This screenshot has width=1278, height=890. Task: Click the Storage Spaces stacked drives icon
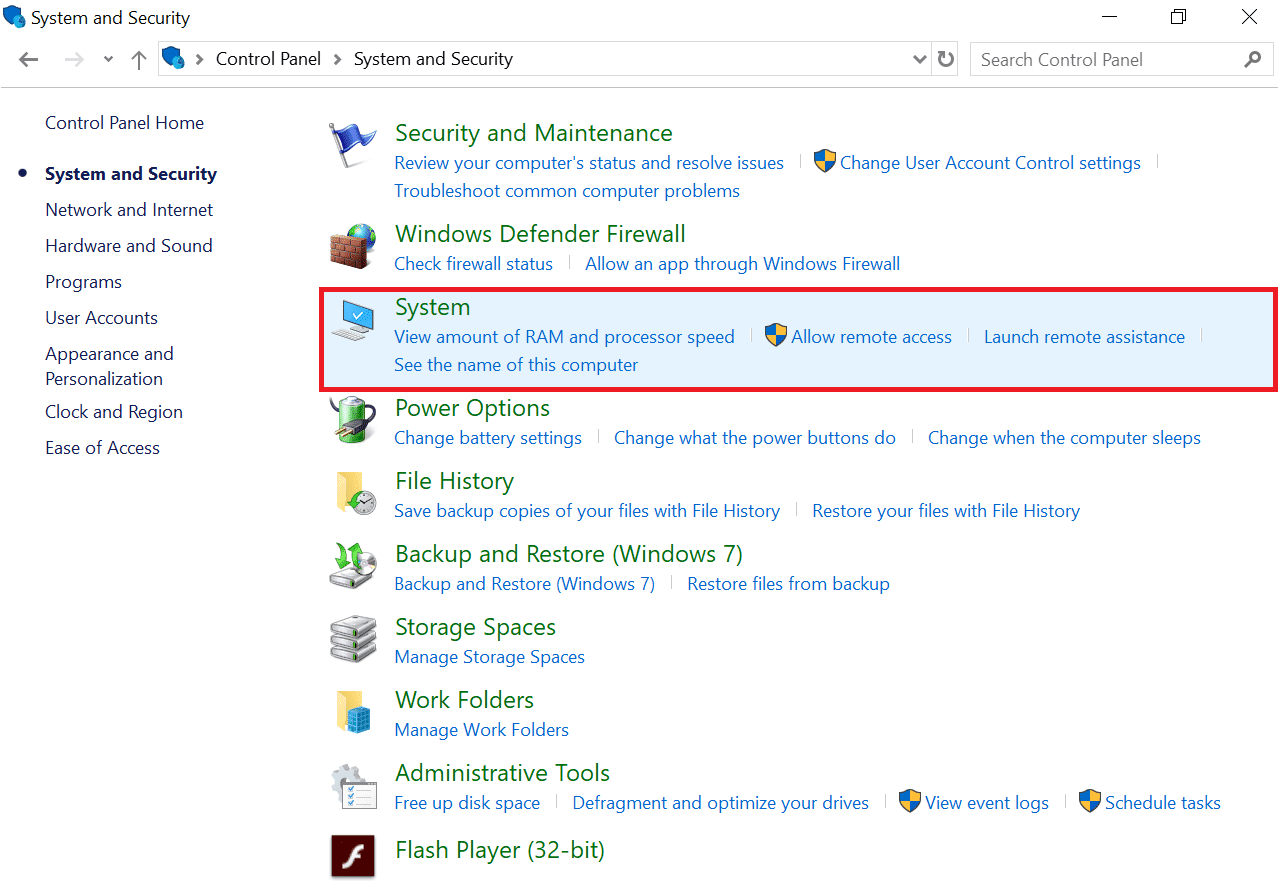[x=352, y=640]
